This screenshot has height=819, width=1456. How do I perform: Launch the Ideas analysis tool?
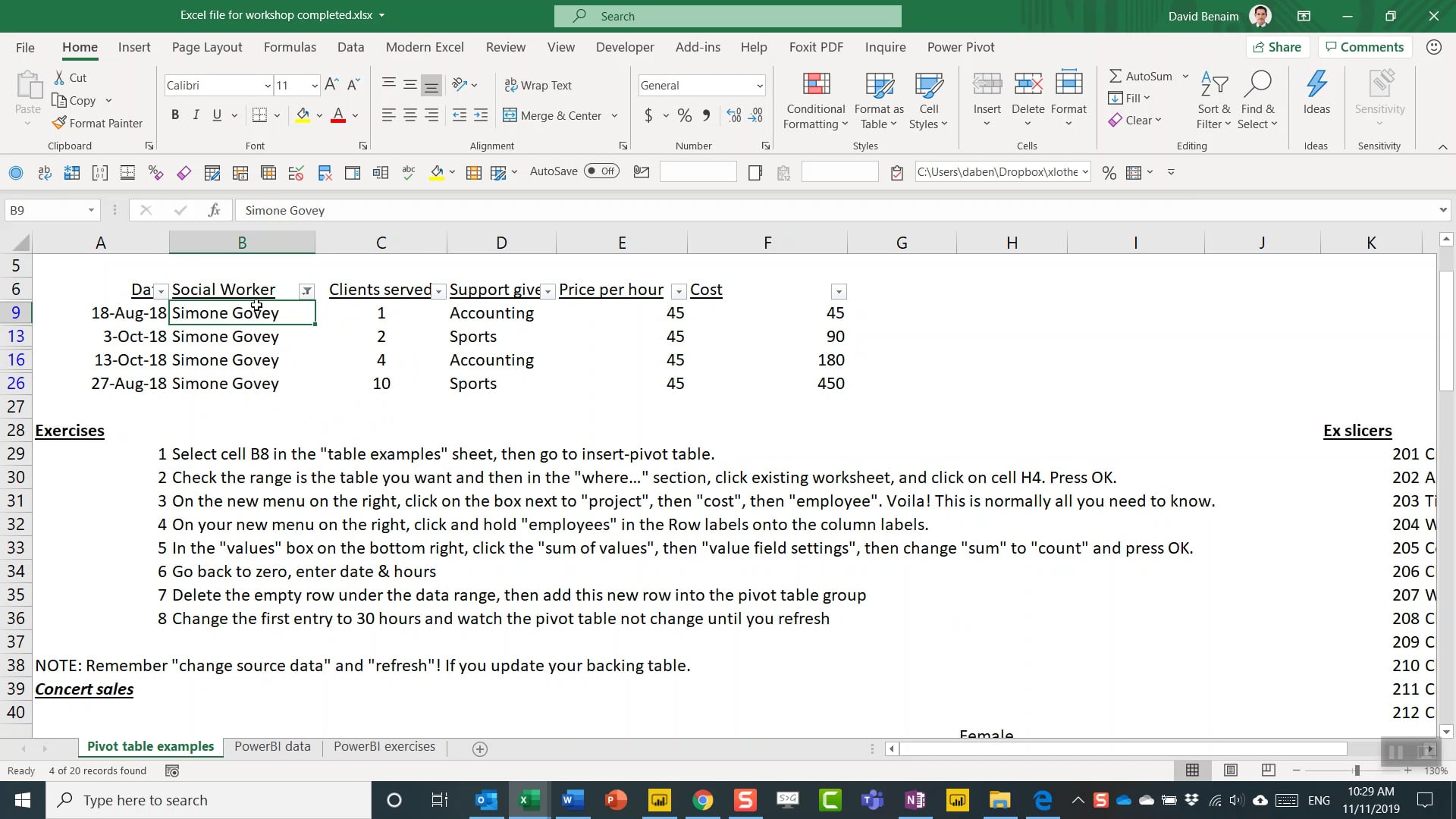click(1316, 95)
